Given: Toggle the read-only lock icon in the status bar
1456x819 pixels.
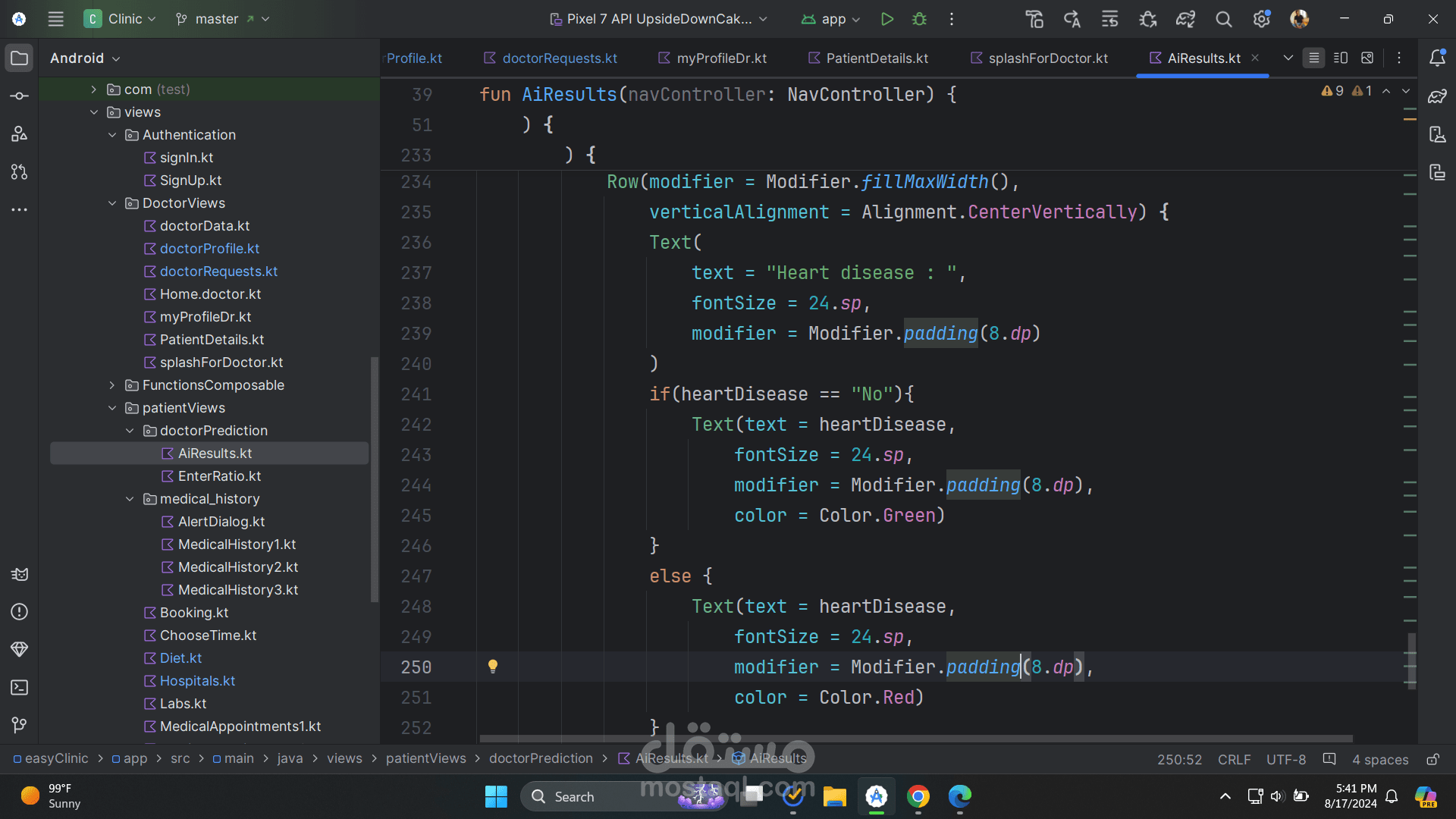Looking at the screenshot, I should click(x=1432, y=759).
